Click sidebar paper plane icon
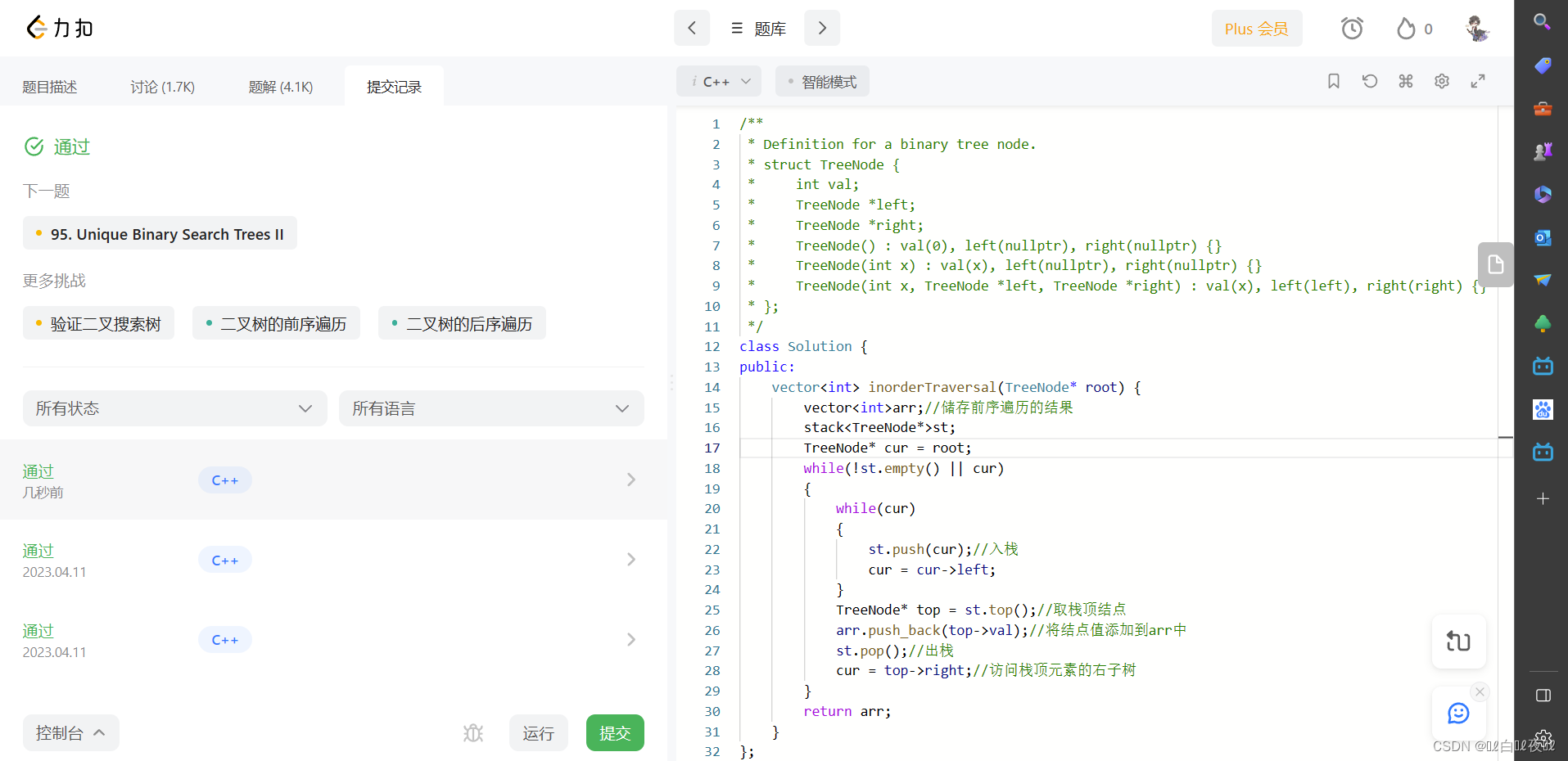The height and width of the screenshot is (761, 1568). tap(1543, 280)
